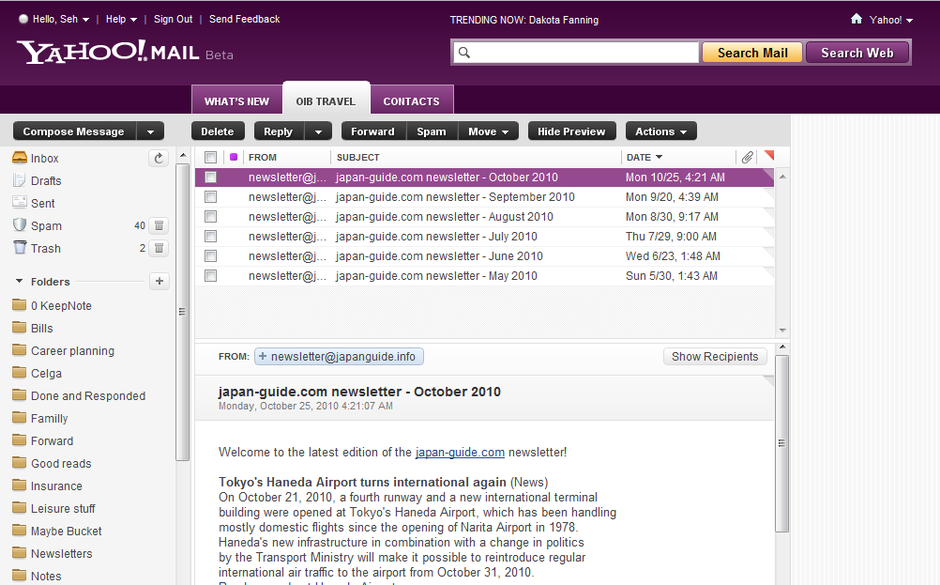Screen dimensions: 940x585
Task: Expand the Help dropdown menu
Action: 121,19
